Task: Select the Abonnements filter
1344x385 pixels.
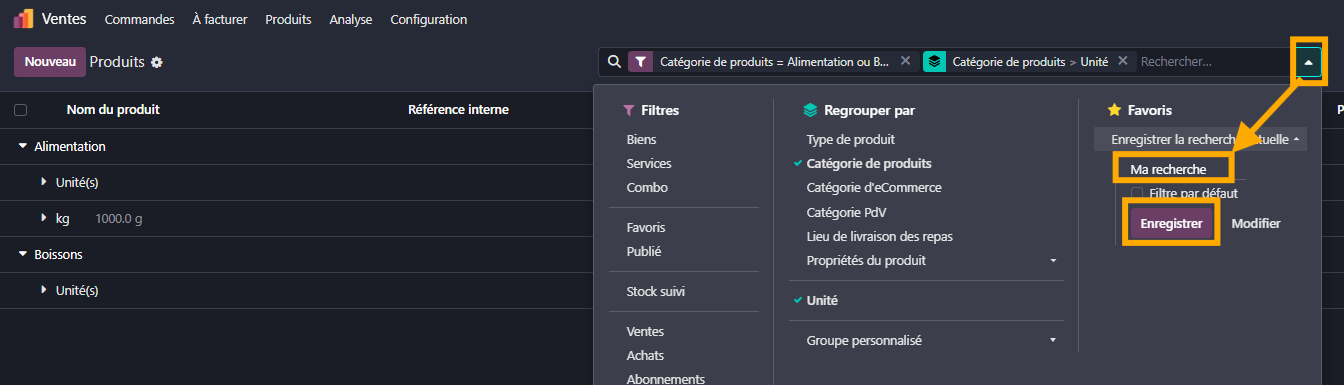Action: 666,379
